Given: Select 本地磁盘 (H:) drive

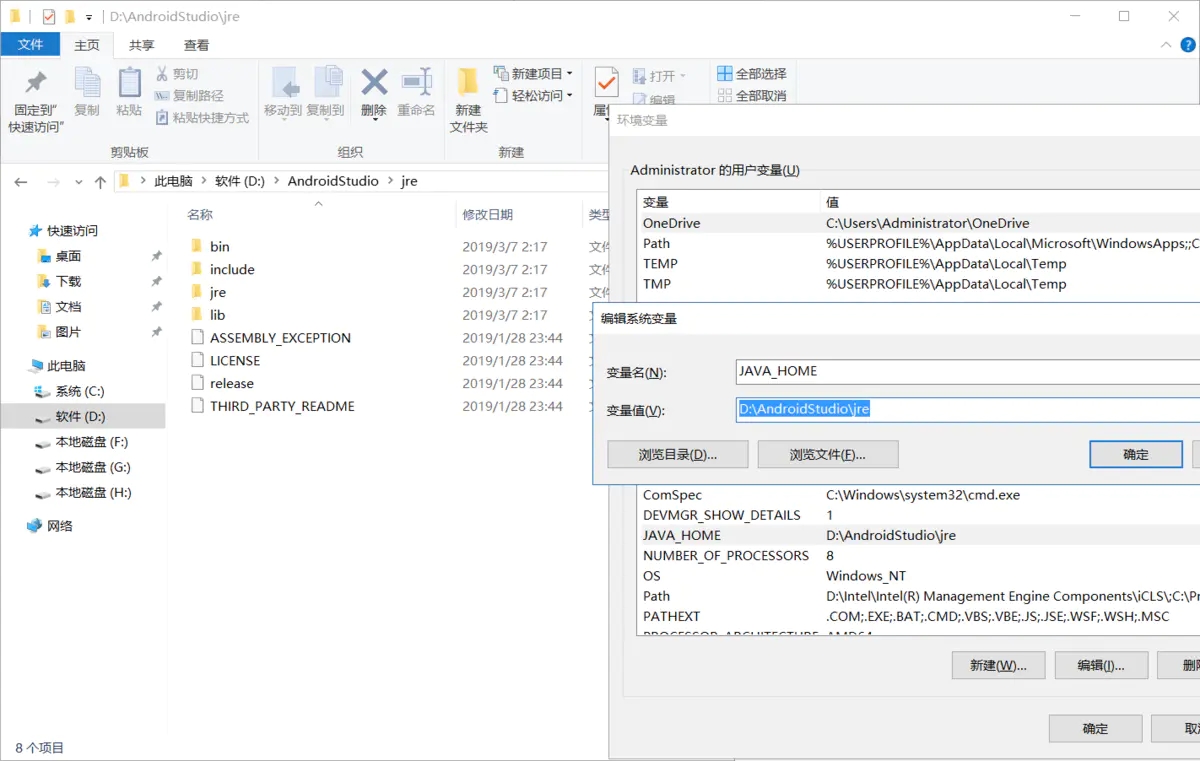Looking at the screenshot, I should pyautogui.click(x=93, y=493).
